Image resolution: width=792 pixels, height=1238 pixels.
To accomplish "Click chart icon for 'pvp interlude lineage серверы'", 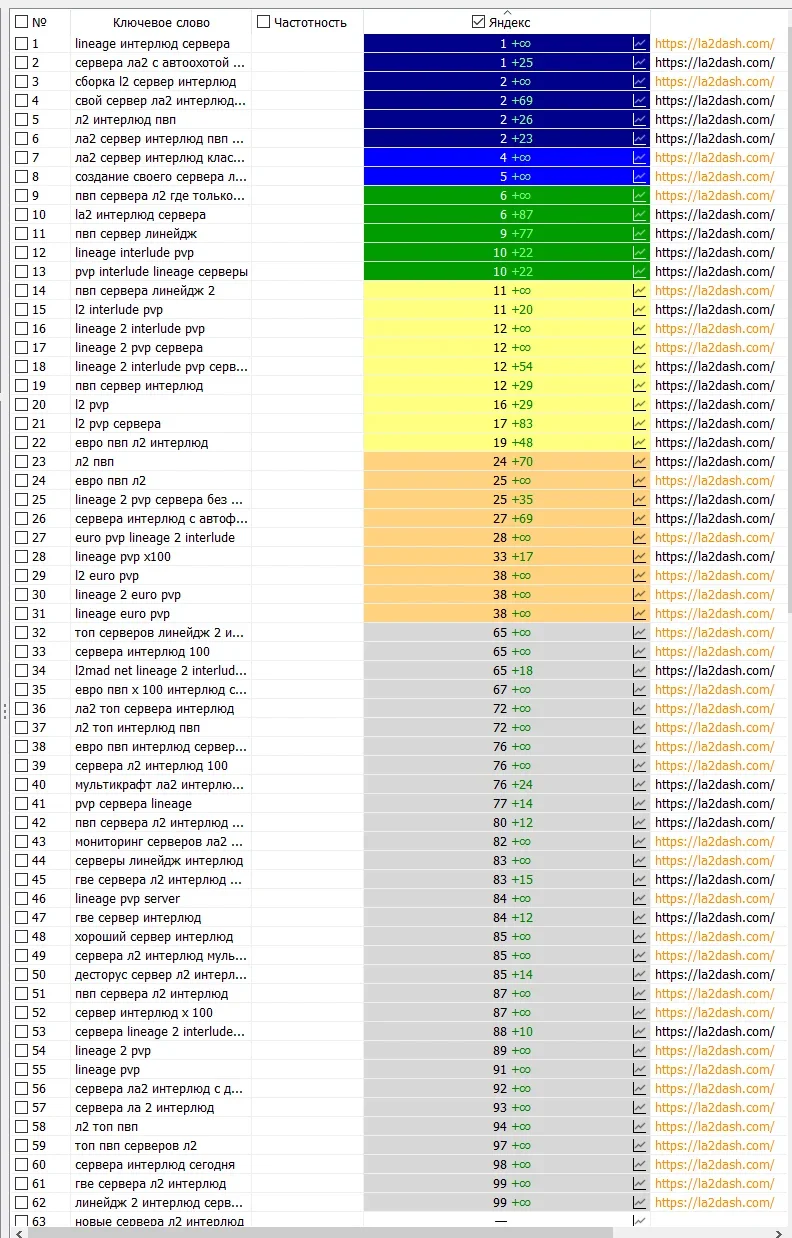I will pos(640,271).
